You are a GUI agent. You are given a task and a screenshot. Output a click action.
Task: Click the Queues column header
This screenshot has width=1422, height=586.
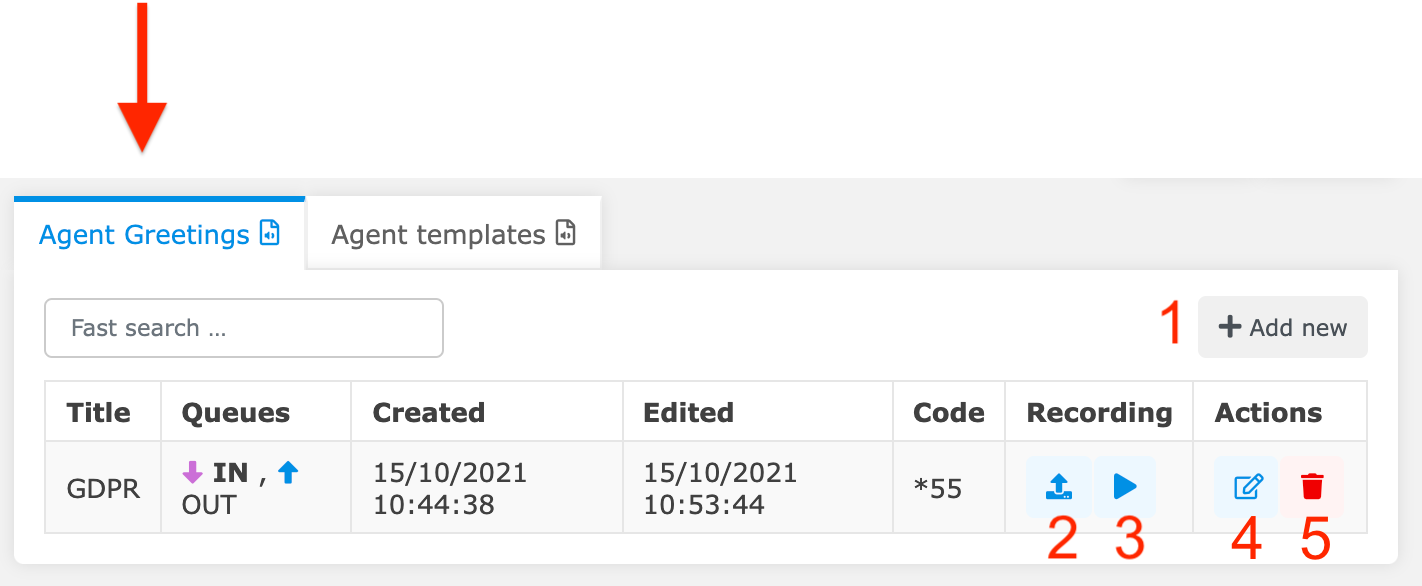[236, 412]
